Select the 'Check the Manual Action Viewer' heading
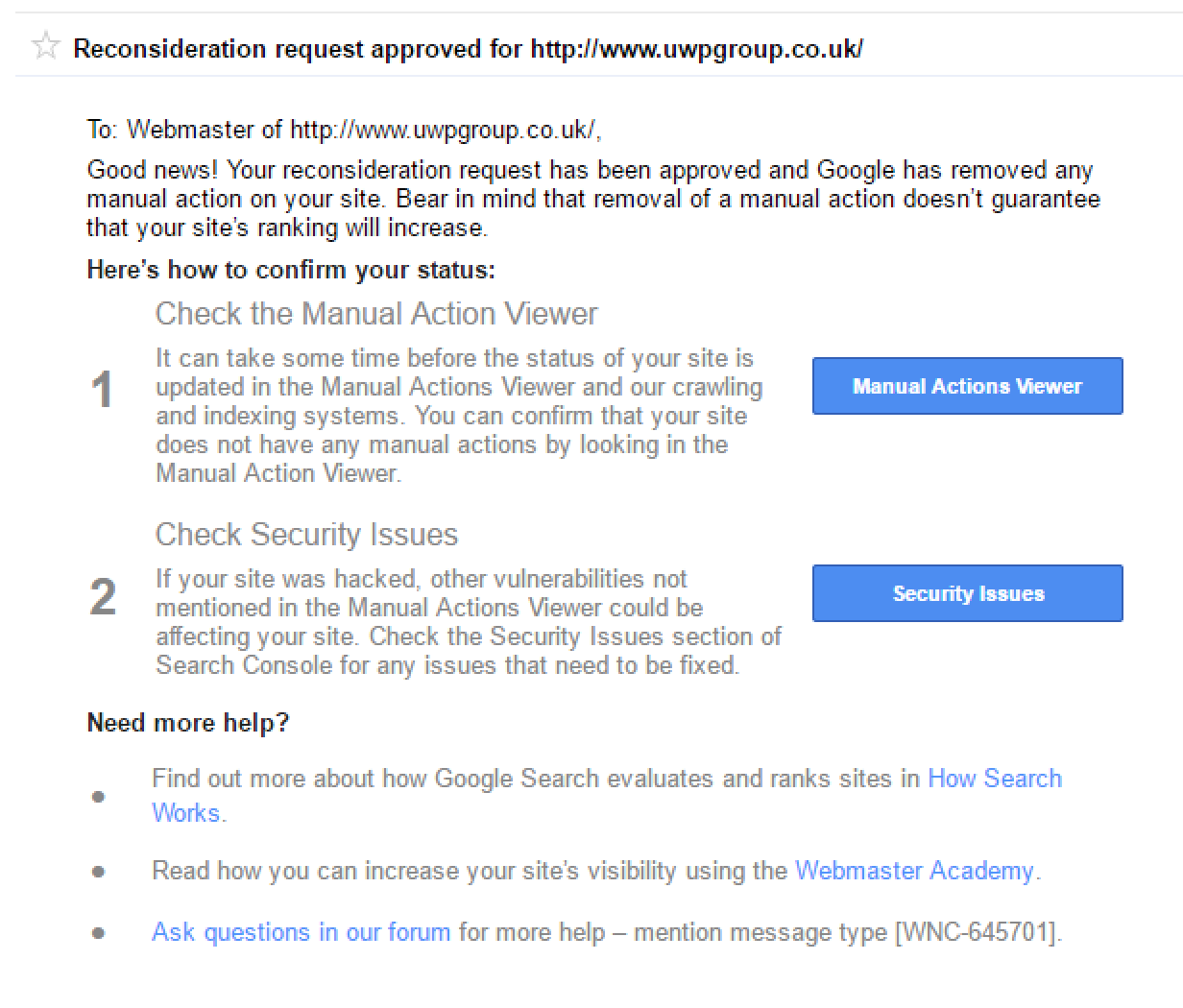The image size is (1183, 1008). 376,314
